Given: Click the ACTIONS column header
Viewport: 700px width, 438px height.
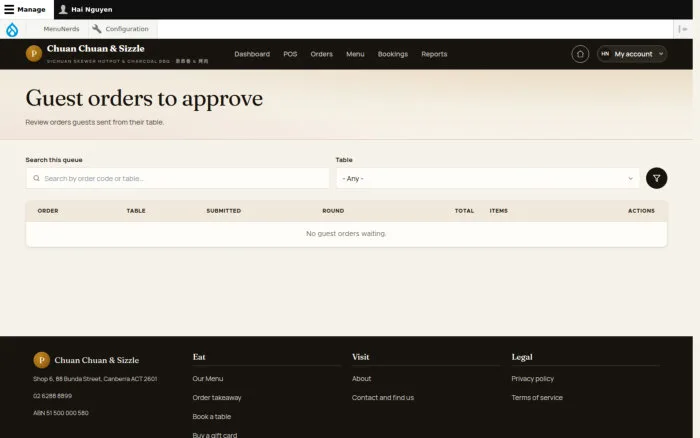Looking at the screenshot, I should click(642, 211).
